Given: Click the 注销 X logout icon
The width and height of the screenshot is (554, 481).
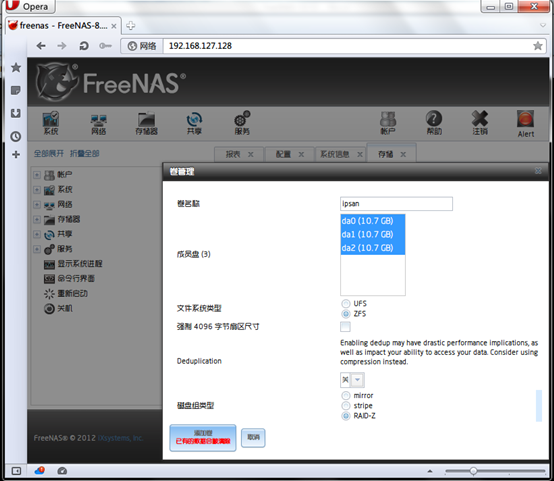Looking at the screenshot, I should tap(480, 123).
